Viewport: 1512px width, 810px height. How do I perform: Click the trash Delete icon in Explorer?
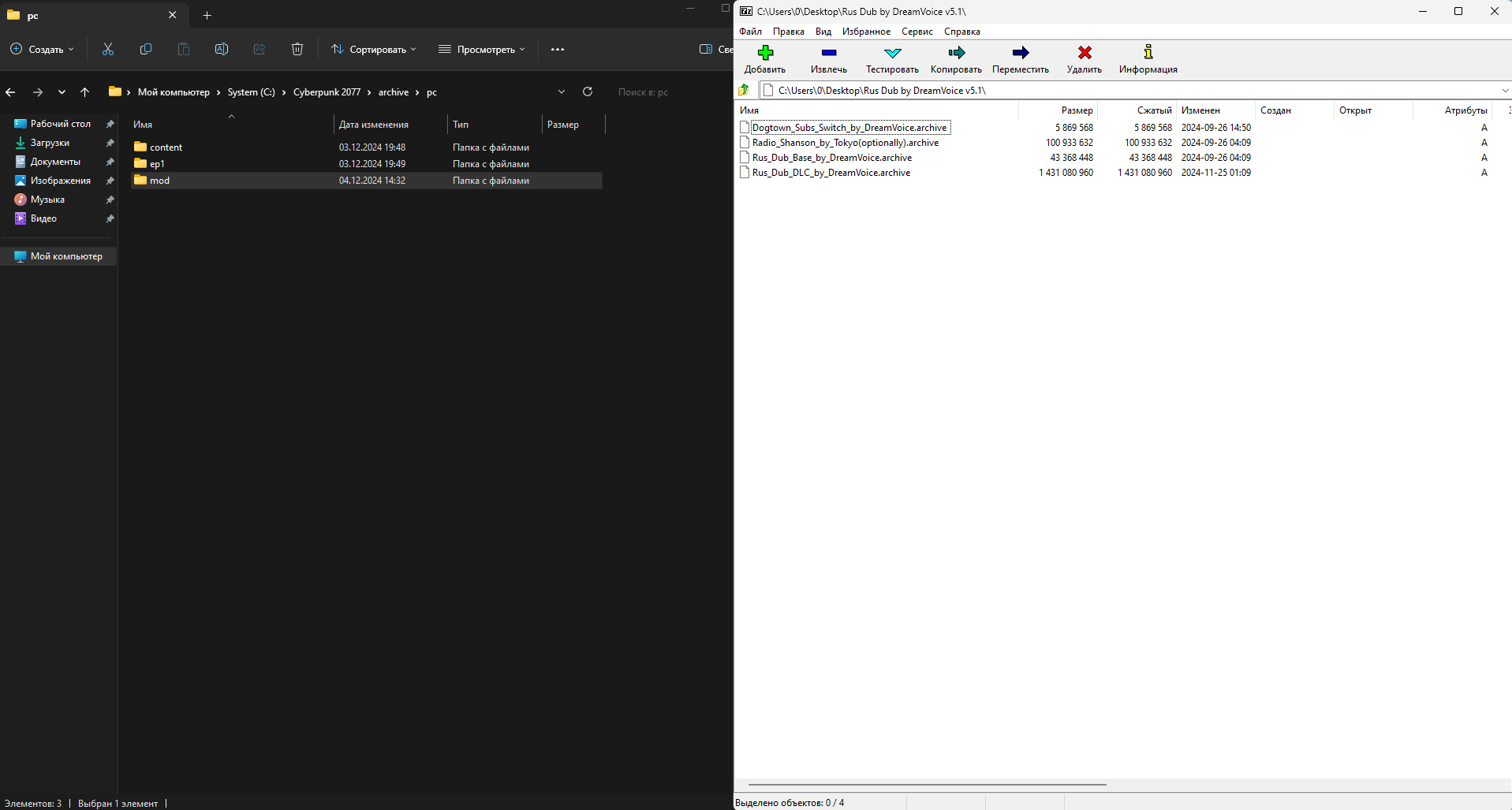pos(297,49)
